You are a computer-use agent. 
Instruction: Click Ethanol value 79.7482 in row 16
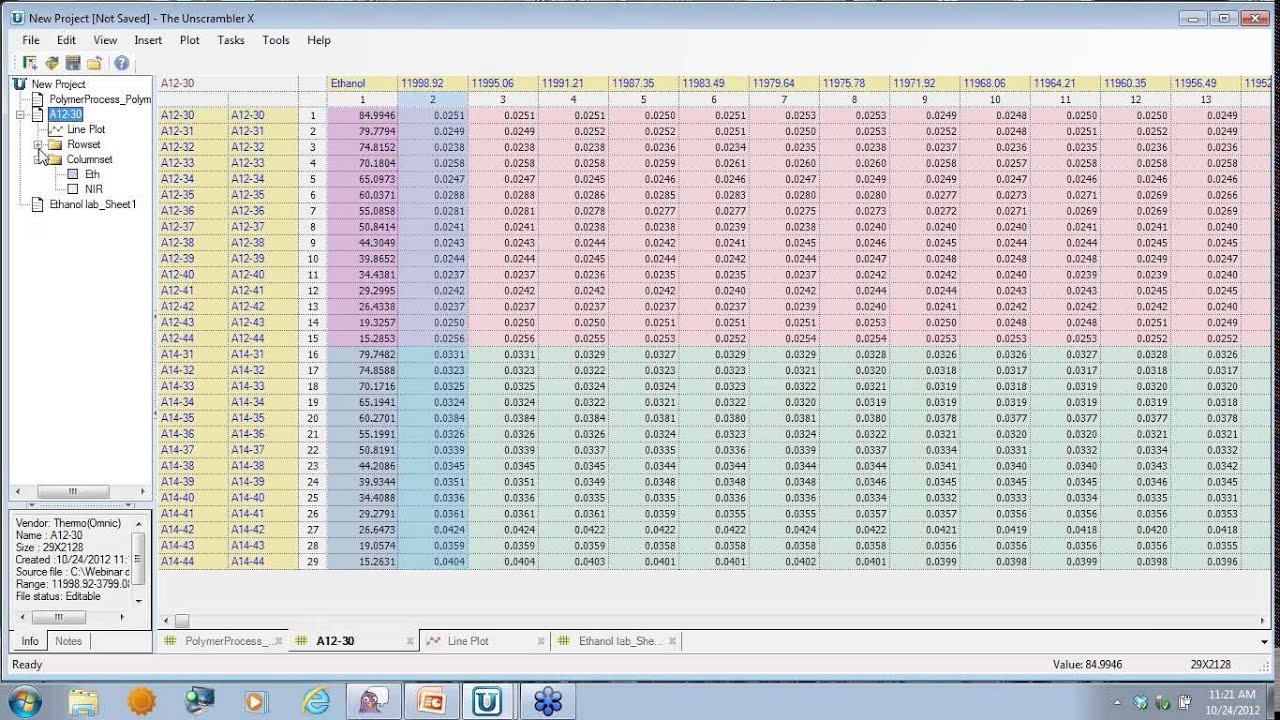[362, 354]
